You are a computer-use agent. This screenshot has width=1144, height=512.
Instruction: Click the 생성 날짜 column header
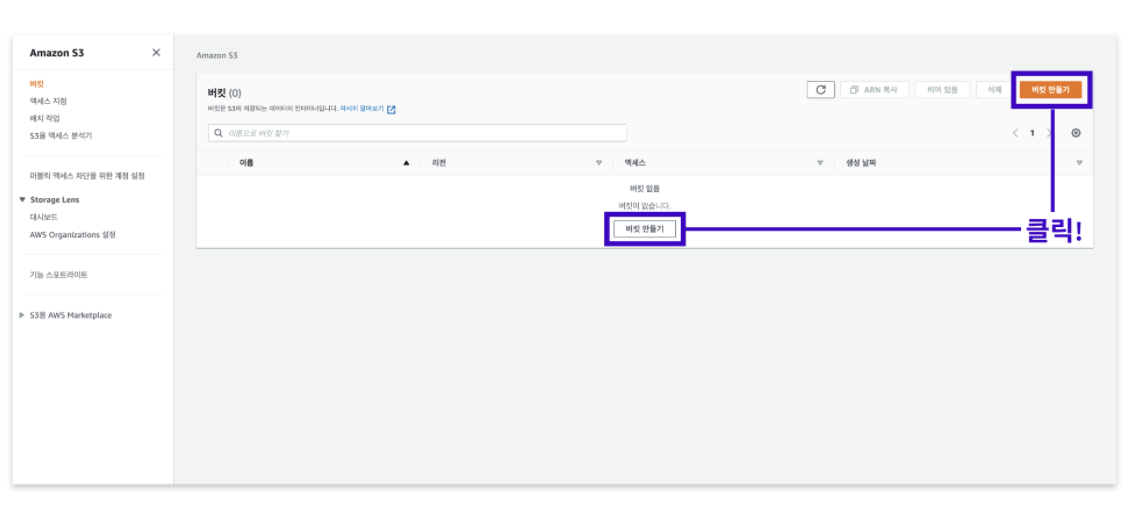(860, 163)
